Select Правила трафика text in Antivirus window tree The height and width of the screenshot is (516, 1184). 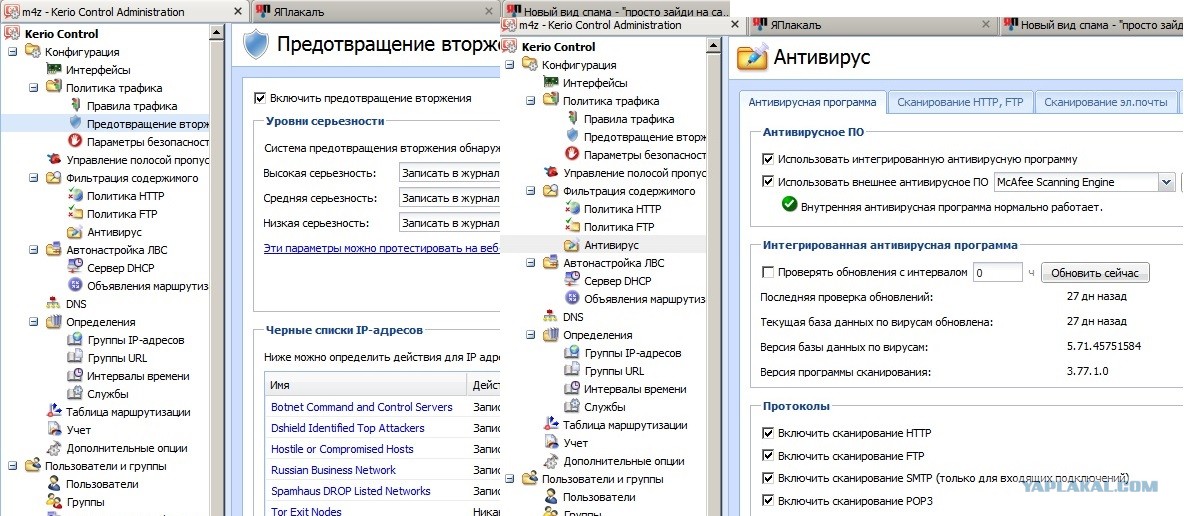[629, 119]
